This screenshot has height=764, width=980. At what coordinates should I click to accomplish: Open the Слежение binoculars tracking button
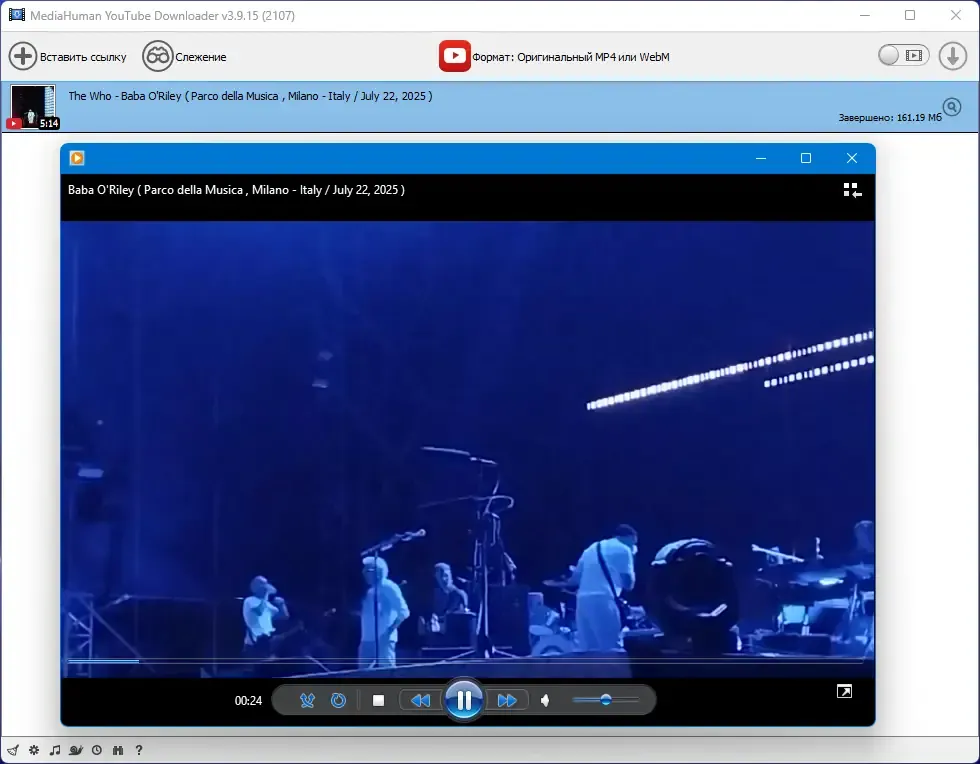[158, 56]
